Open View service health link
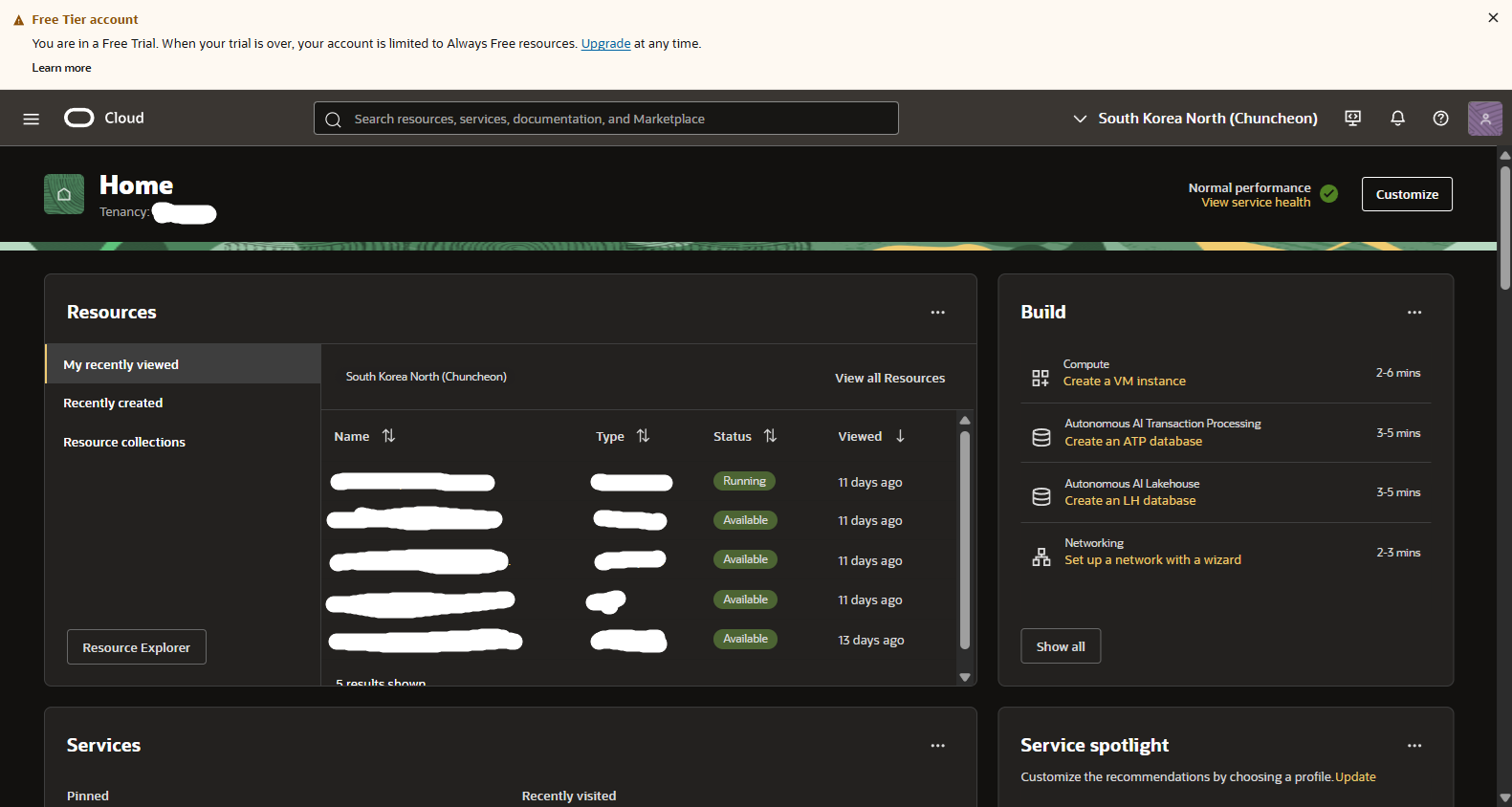Screen dimensions: 1512x807 [1256, 203]
